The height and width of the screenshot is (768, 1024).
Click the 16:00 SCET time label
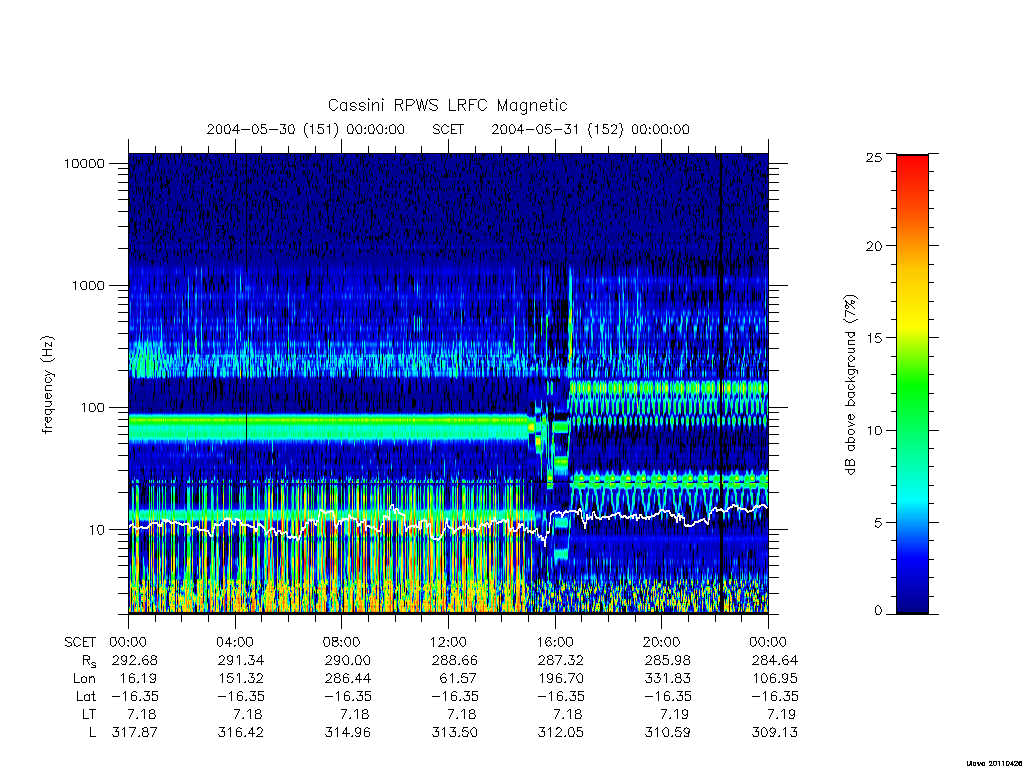(555, 642)
